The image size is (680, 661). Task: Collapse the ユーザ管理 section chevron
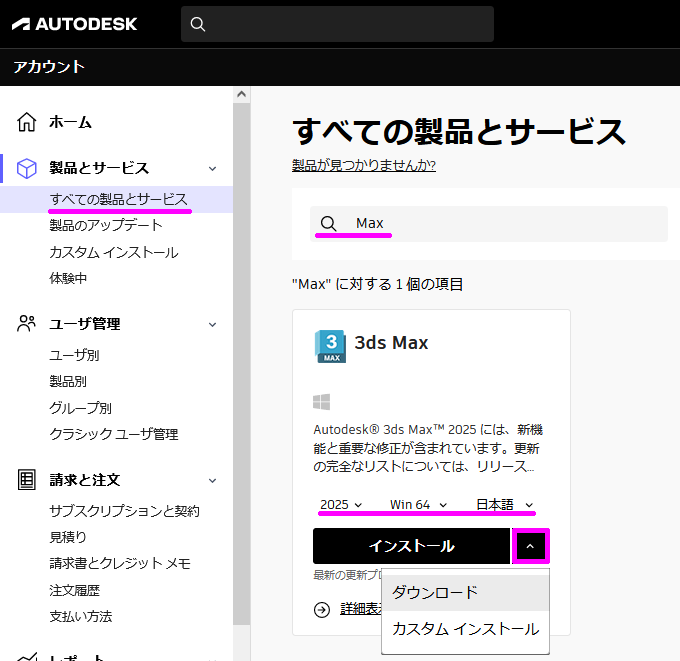[212, 324]
